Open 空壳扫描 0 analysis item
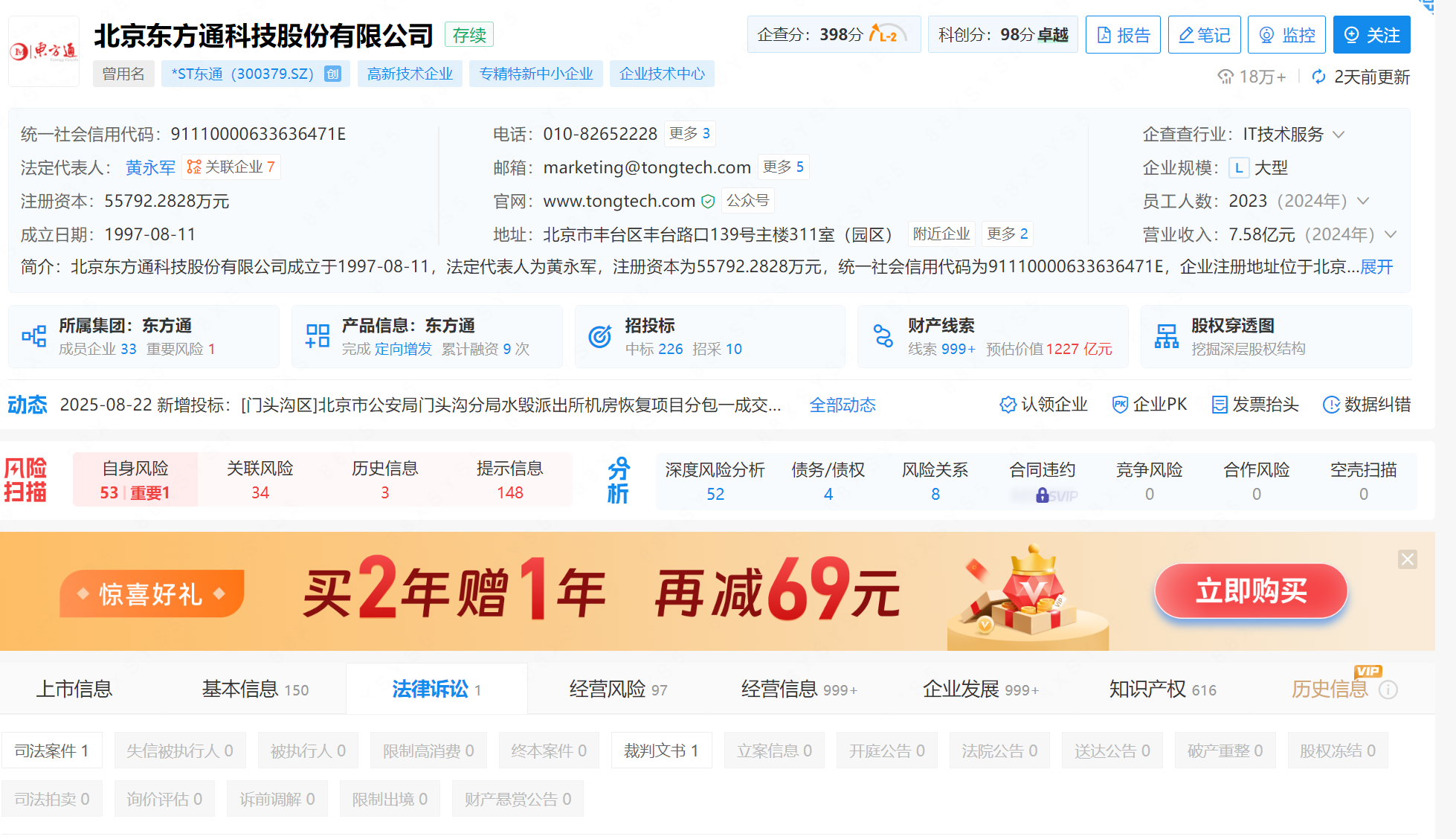Image resolution: width=1456 pixels, height=839 pixels. pyautogui.click(x=1364, y=481)
